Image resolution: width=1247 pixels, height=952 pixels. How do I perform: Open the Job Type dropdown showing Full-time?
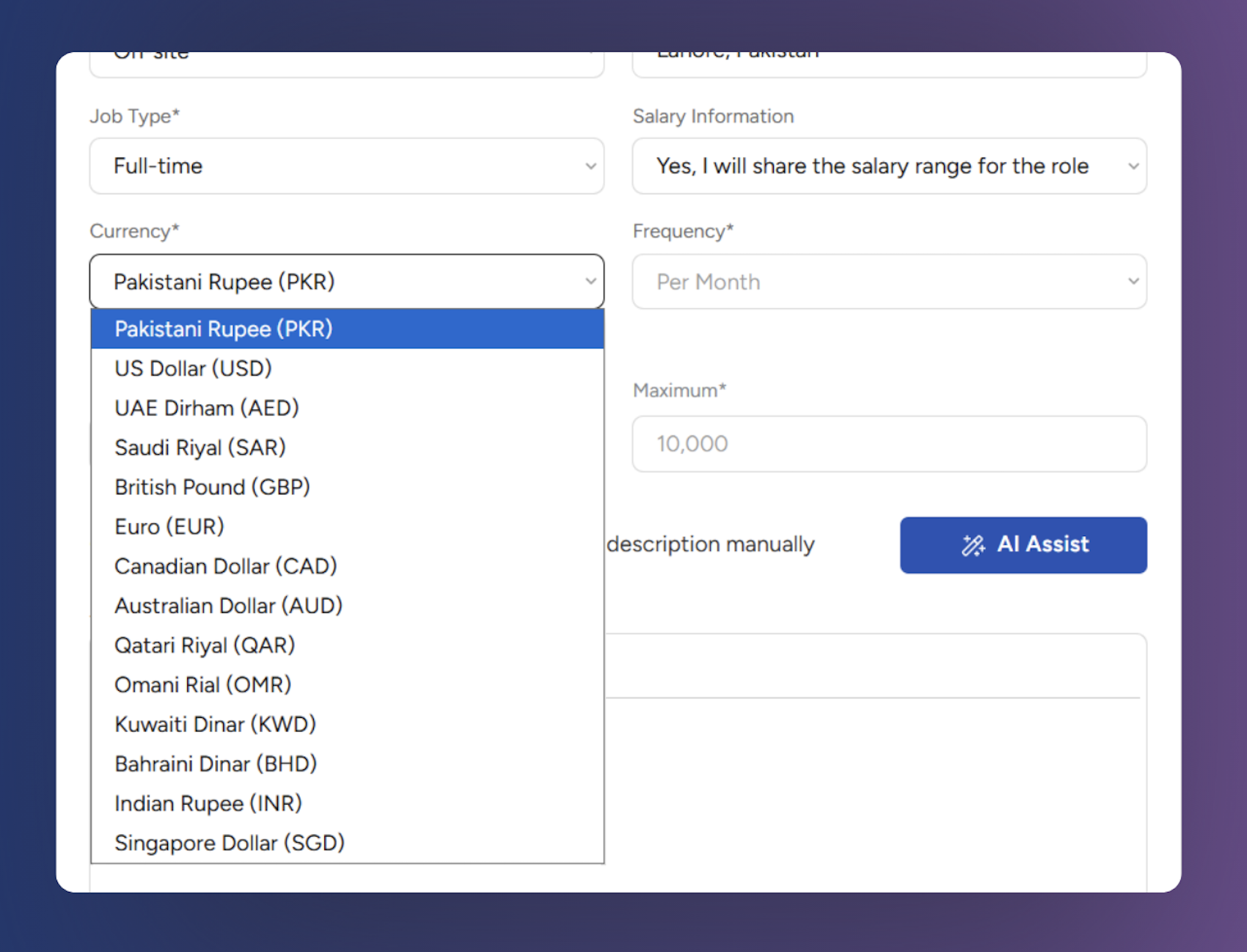point(347,166)
